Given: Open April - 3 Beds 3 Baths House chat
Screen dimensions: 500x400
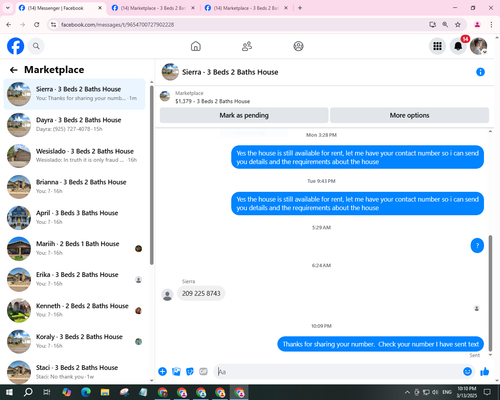Looking at the screenshot, I should pyautogui.click(x=75, y=218).
